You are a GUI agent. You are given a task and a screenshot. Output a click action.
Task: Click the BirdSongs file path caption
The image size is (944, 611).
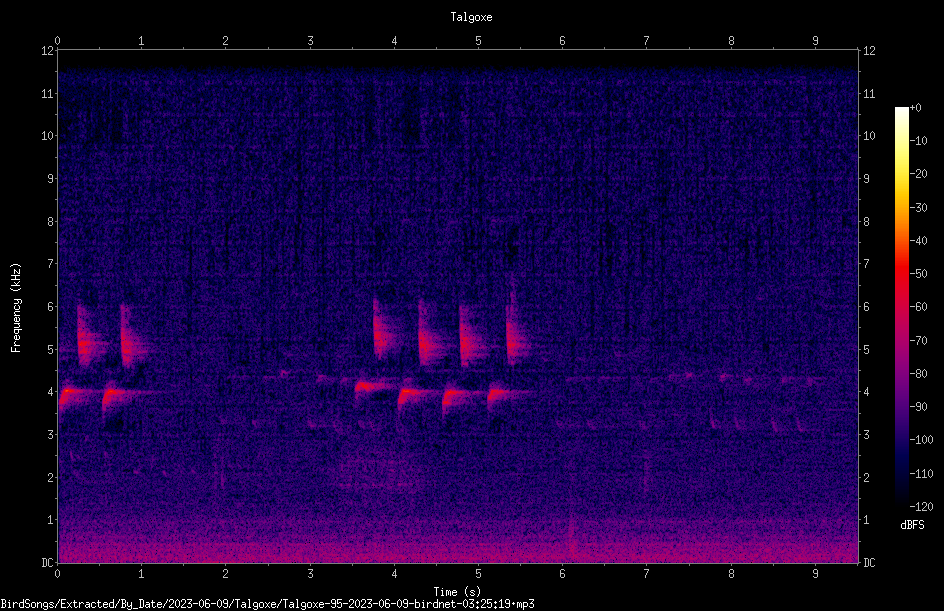click(x=267, y=604)
